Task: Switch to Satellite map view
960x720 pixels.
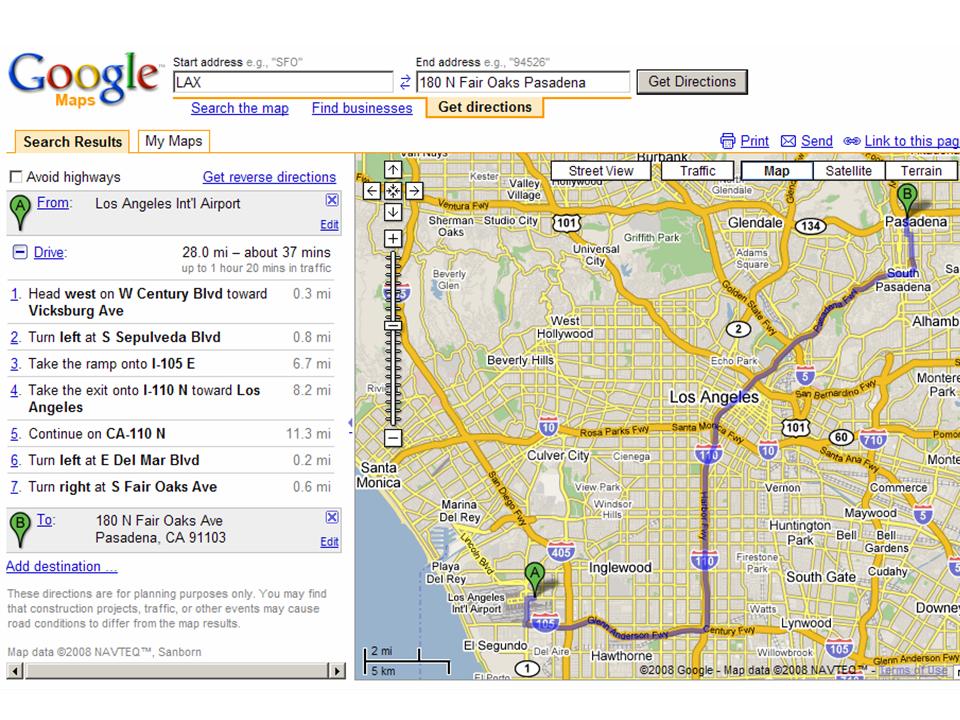Action: coord(849,171)
